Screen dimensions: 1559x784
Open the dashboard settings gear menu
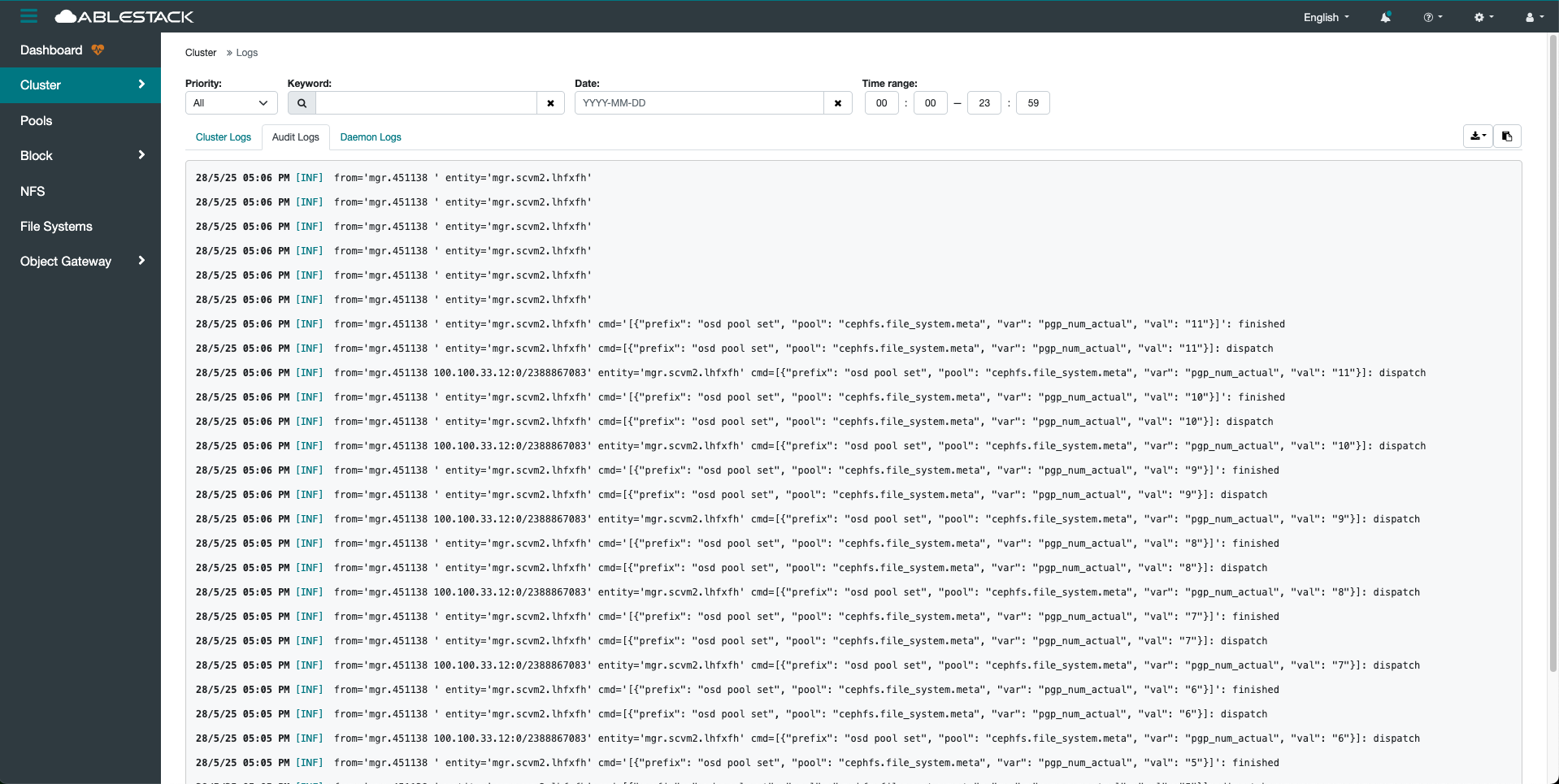click(x=1483, y=17)
